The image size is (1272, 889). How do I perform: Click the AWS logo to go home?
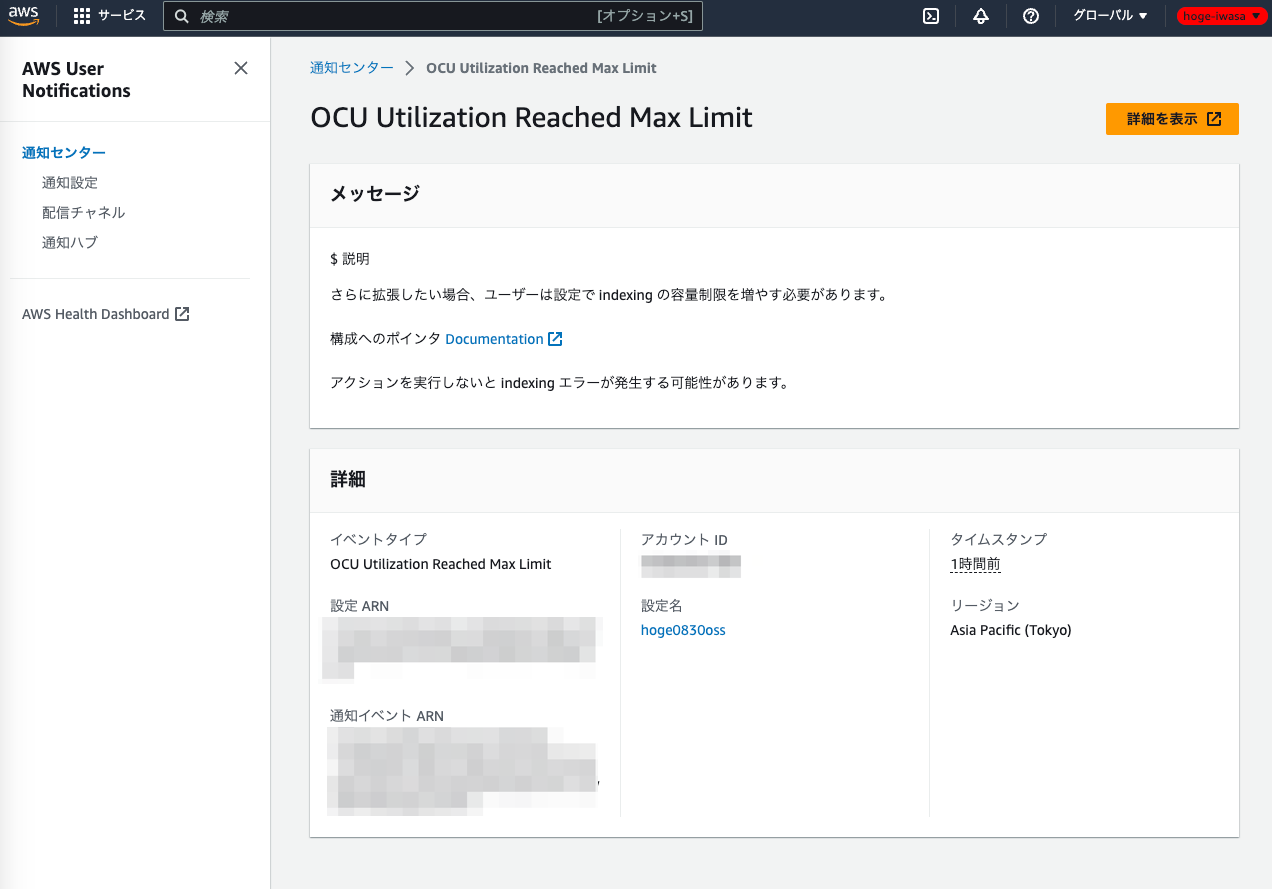pyautogui.click(x=24, y=15)
